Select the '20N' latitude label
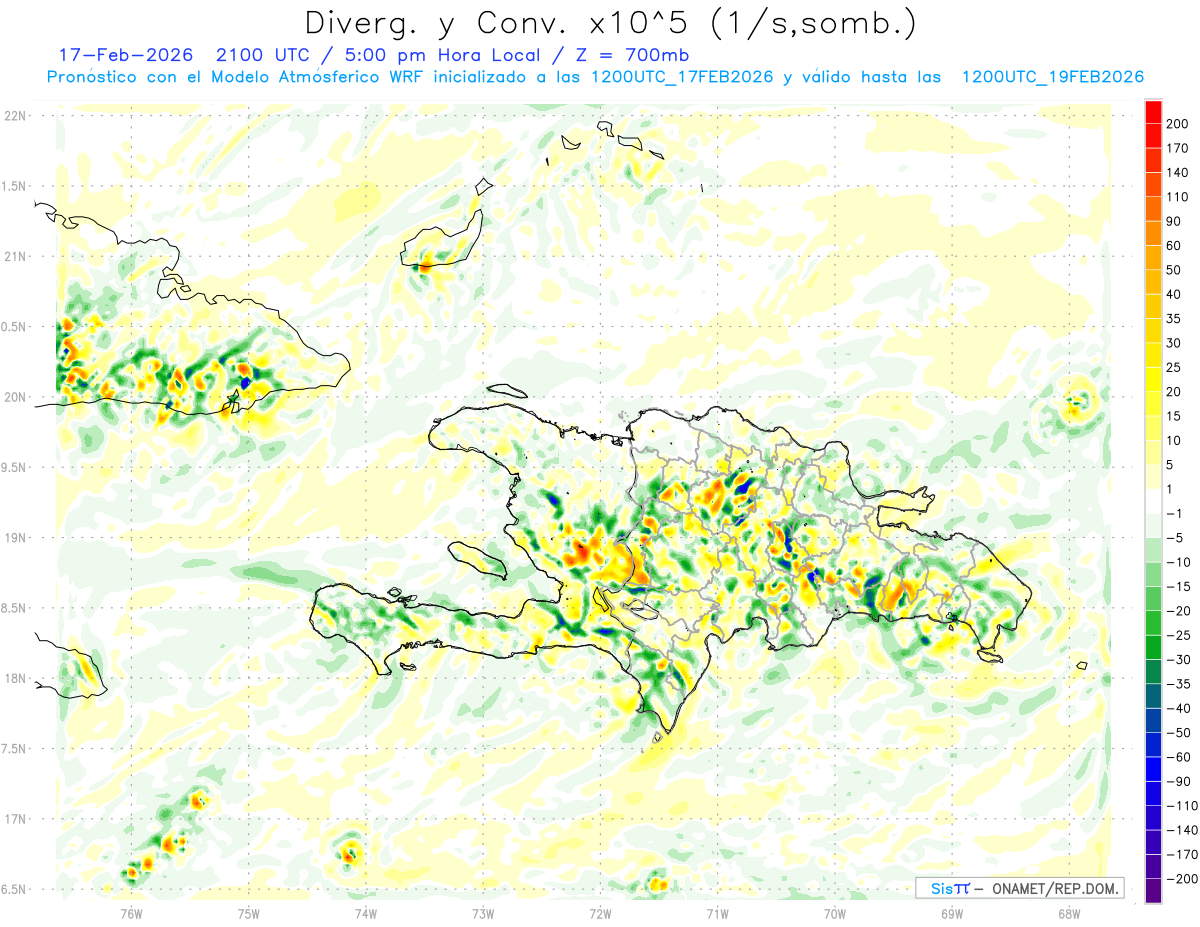1200x927 pixels. click(x=15, y=397)
